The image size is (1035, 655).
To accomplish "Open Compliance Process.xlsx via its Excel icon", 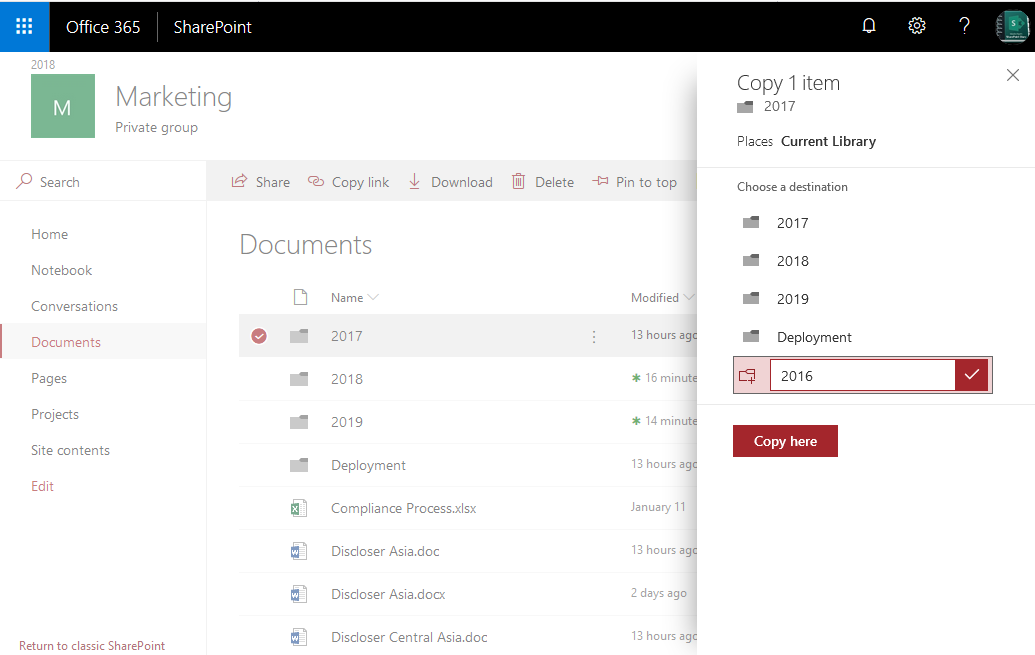I will (299, 508).
